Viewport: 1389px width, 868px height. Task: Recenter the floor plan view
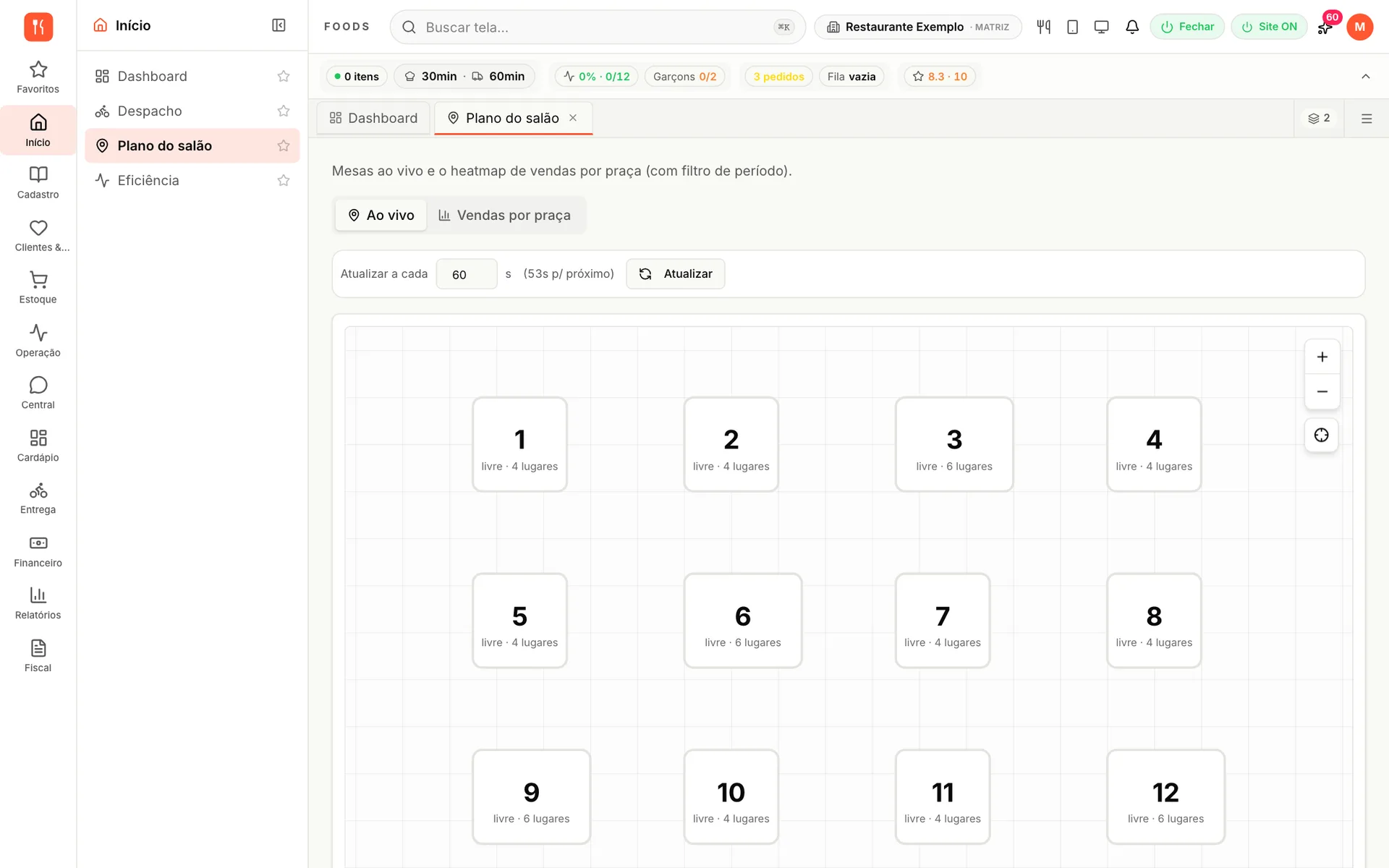click(1321, 435)
